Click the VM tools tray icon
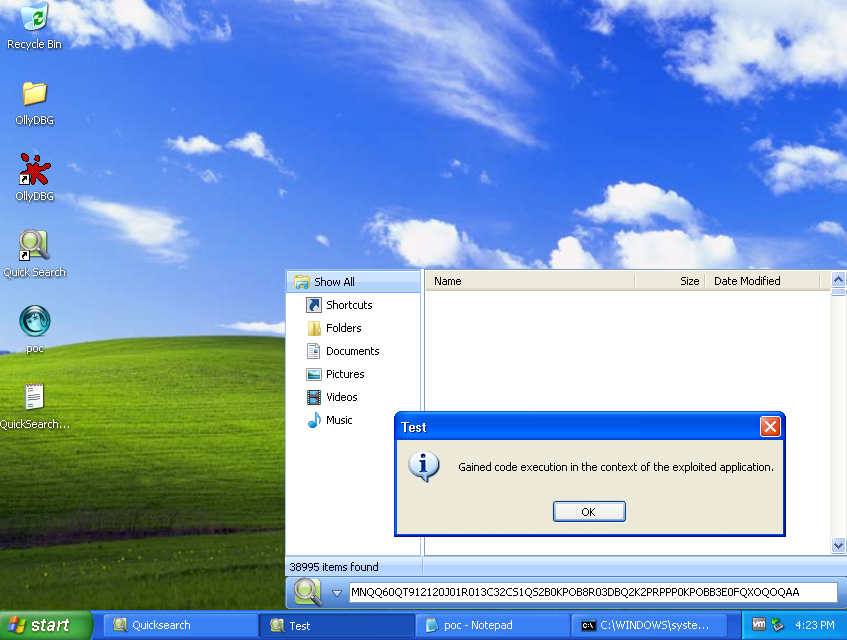Image resolution: width=847 pixels, height=640 pixels. pyautogui.click(x=759, y=625)
